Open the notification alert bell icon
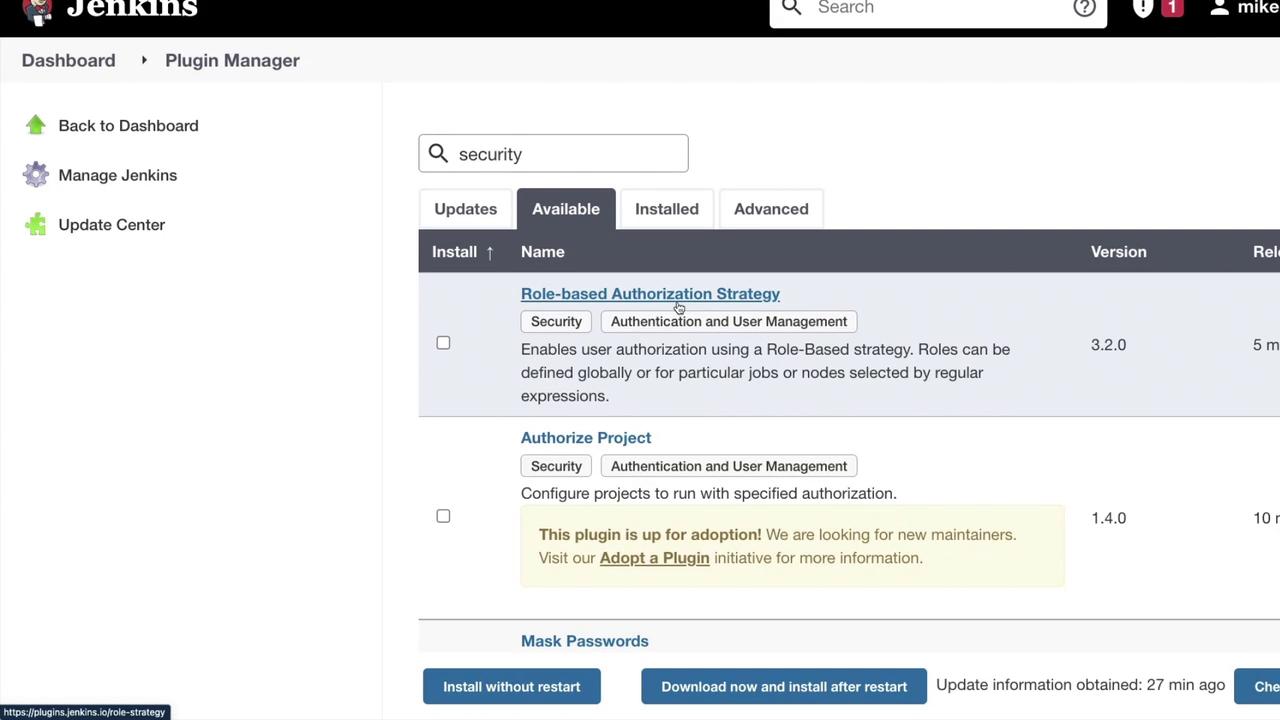1280x720 pixels. [x=1143, y=8]
